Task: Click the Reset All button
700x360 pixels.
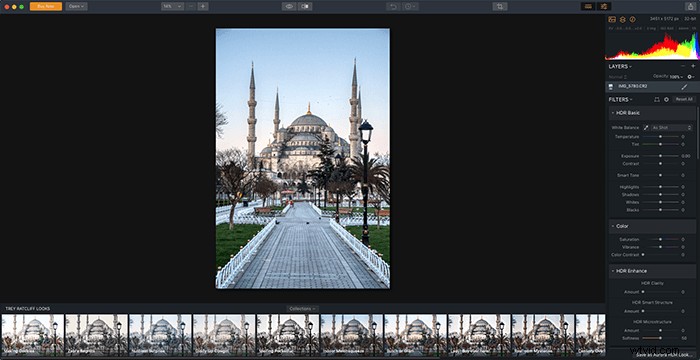Action: [684, 100]
